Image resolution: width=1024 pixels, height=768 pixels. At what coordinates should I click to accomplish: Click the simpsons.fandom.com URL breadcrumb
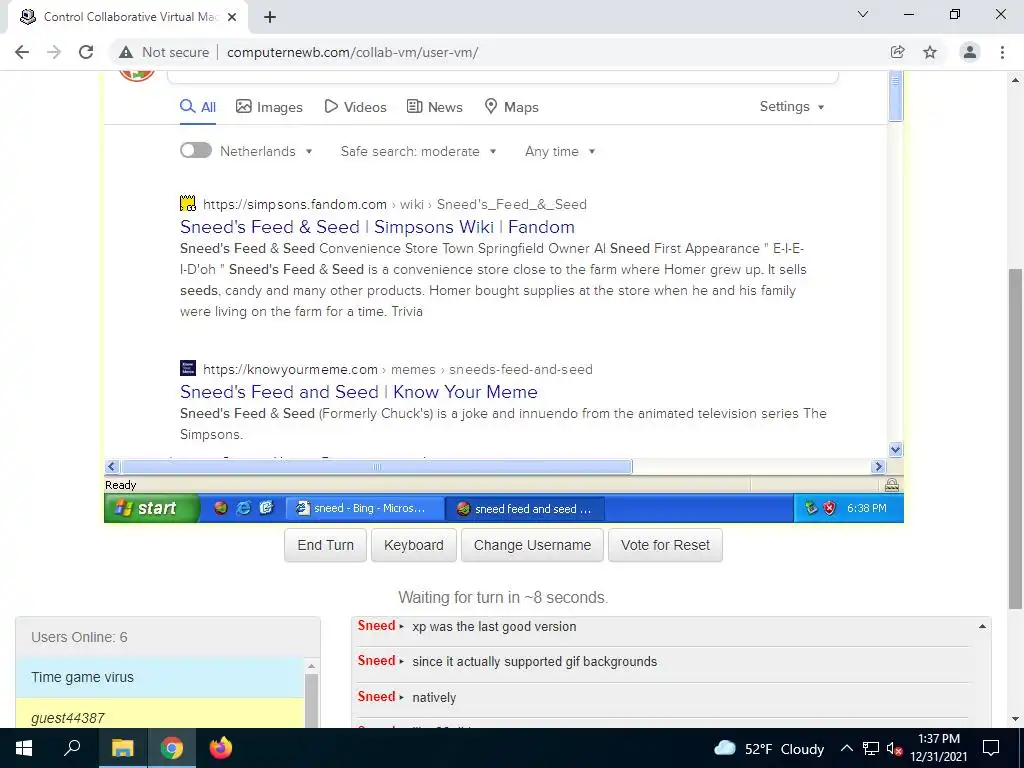(x=394, y=204)
